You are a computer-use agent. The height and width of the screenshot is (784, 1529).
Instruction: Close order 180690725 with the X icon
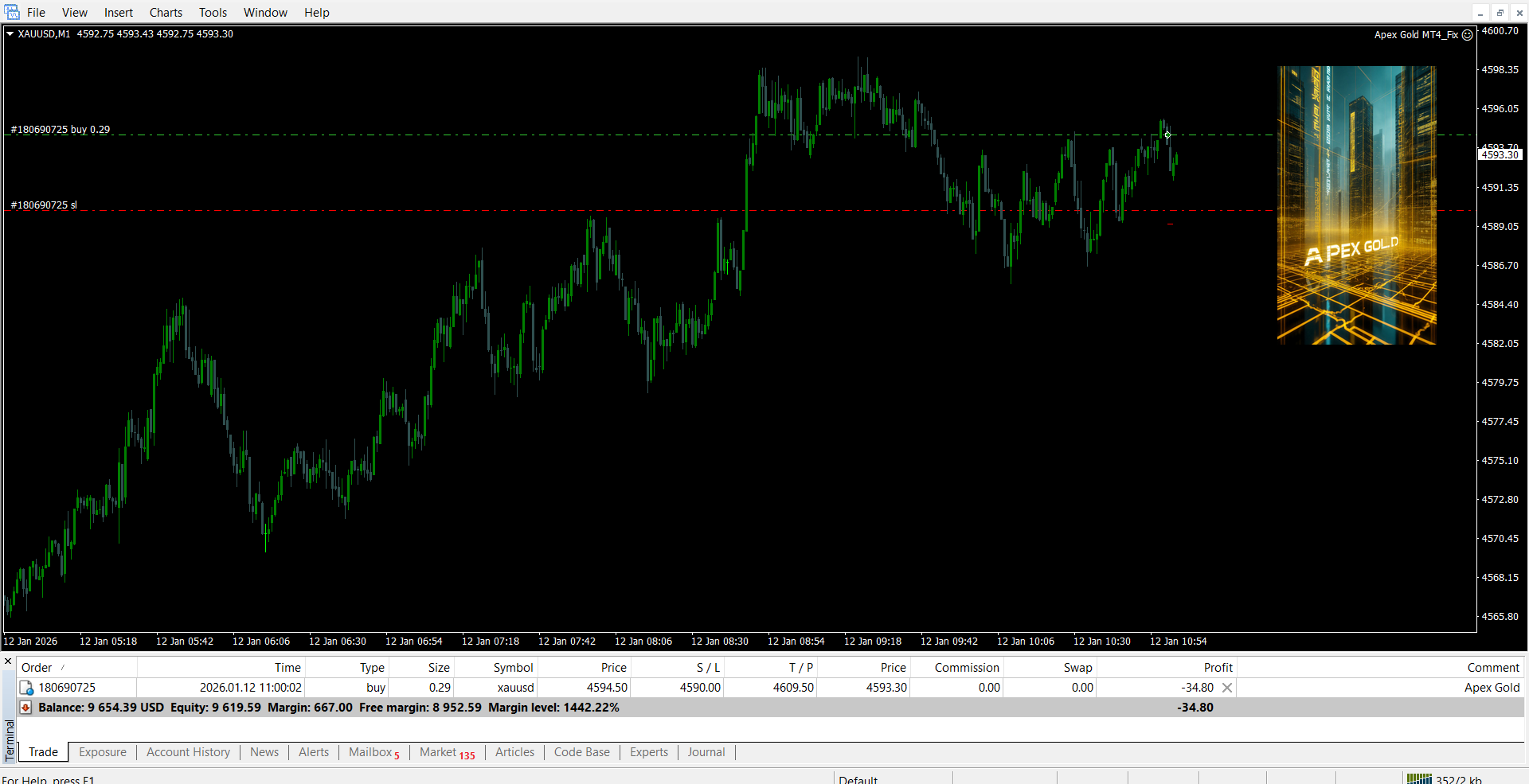tap(1227, 688)
